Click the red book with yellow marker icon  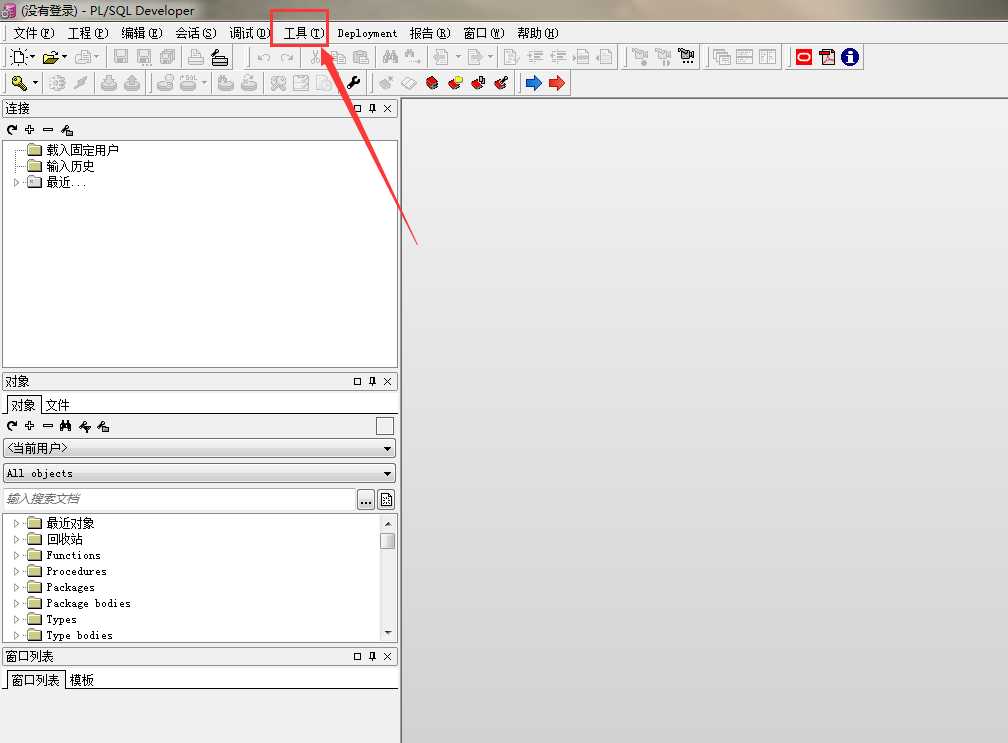455,83
